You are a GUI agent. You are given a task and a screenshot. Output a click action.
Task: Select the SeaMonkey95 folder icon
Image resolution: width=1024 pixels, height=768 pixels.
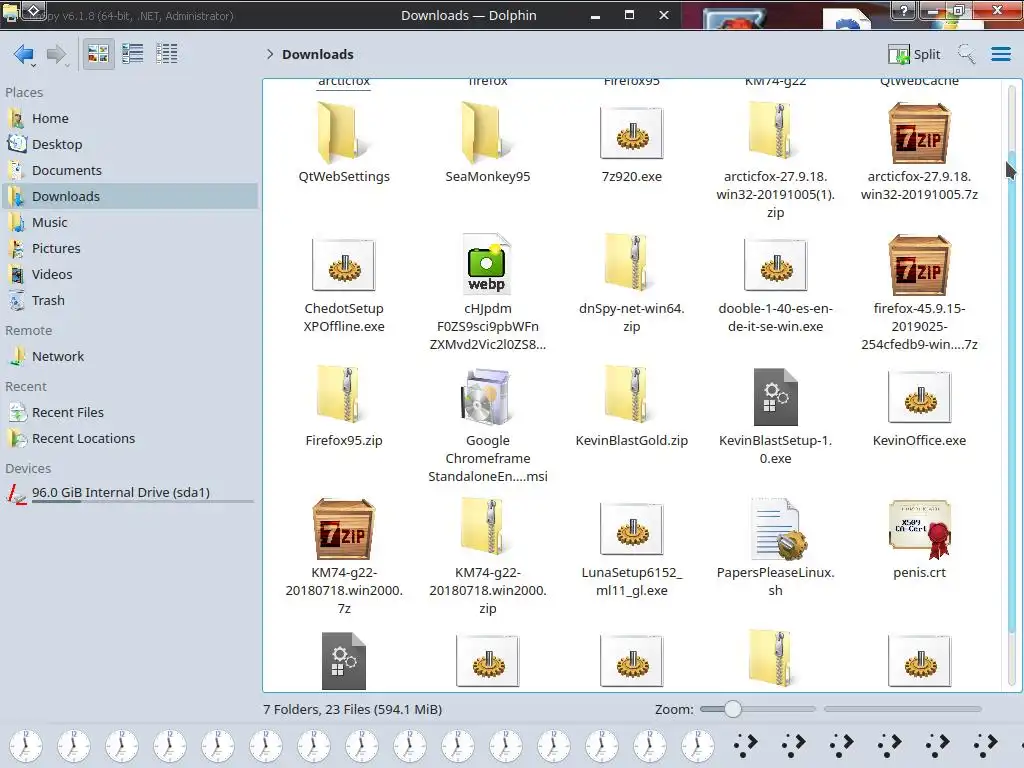pyautogui.click(x=487, y=133)
